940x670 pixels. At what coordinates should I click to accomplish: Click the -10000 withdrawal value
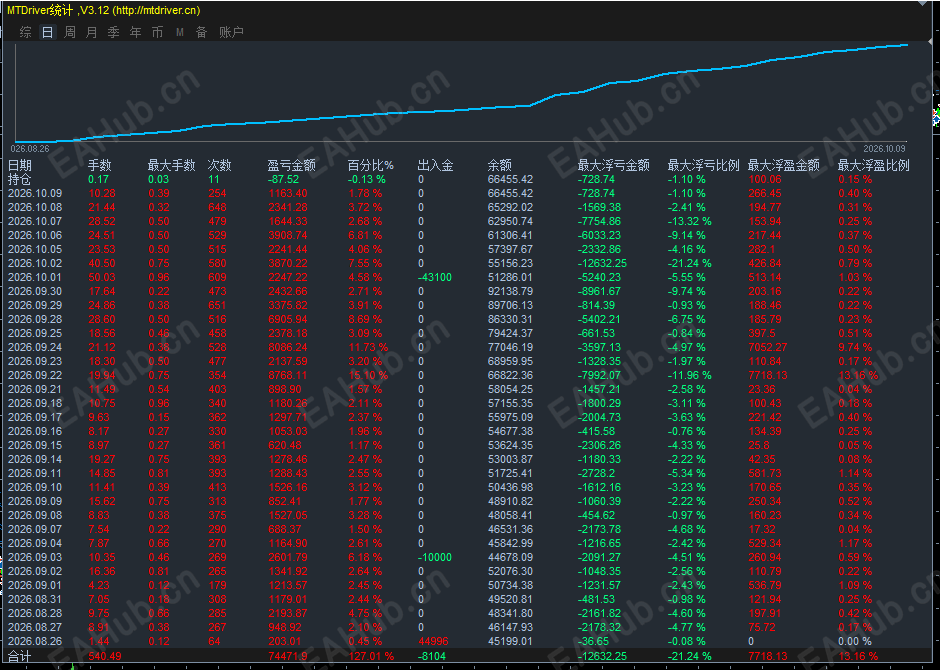(x=435, y=557)
